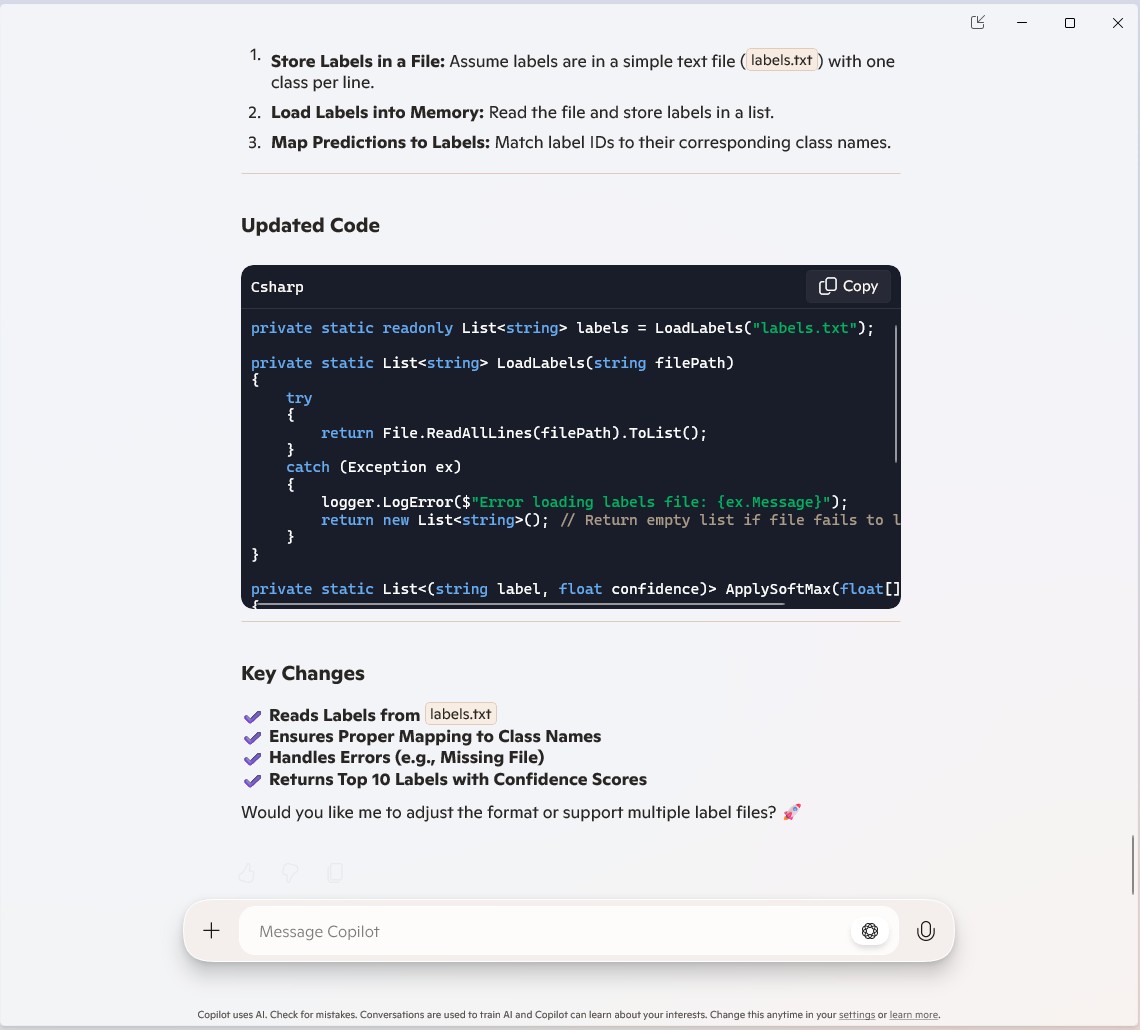Viewport: 1140px width, 1030px height.
Task: Click labels.txt chip under Key Changes
Action: [x=461, y=714]
